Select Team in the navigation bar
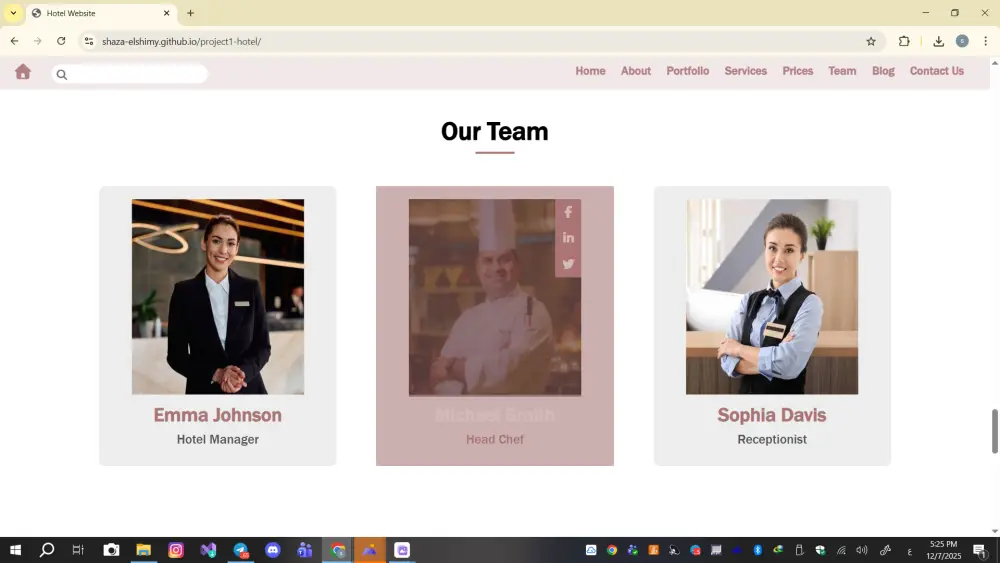The height and width of the screenshot is (563, 1000). (x=842, y=71)
